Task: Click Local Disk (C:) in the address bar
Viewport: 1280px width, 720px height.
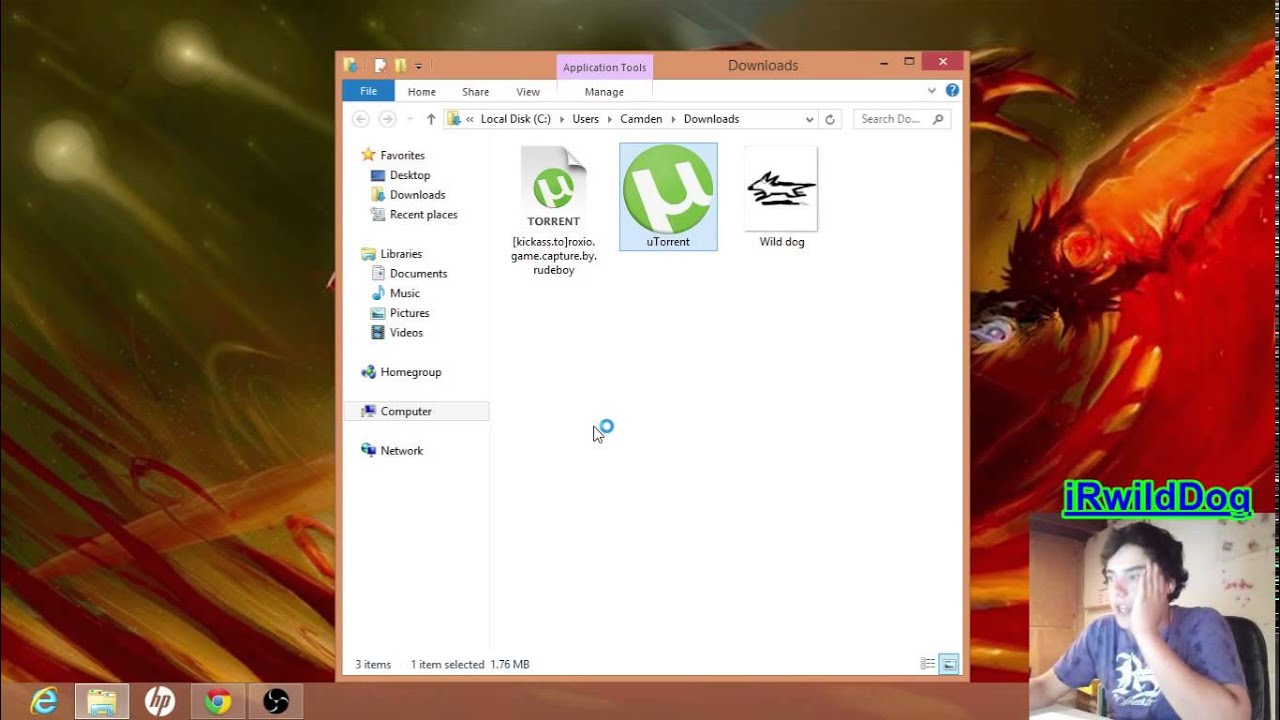Action: click(x=515, y=119)
